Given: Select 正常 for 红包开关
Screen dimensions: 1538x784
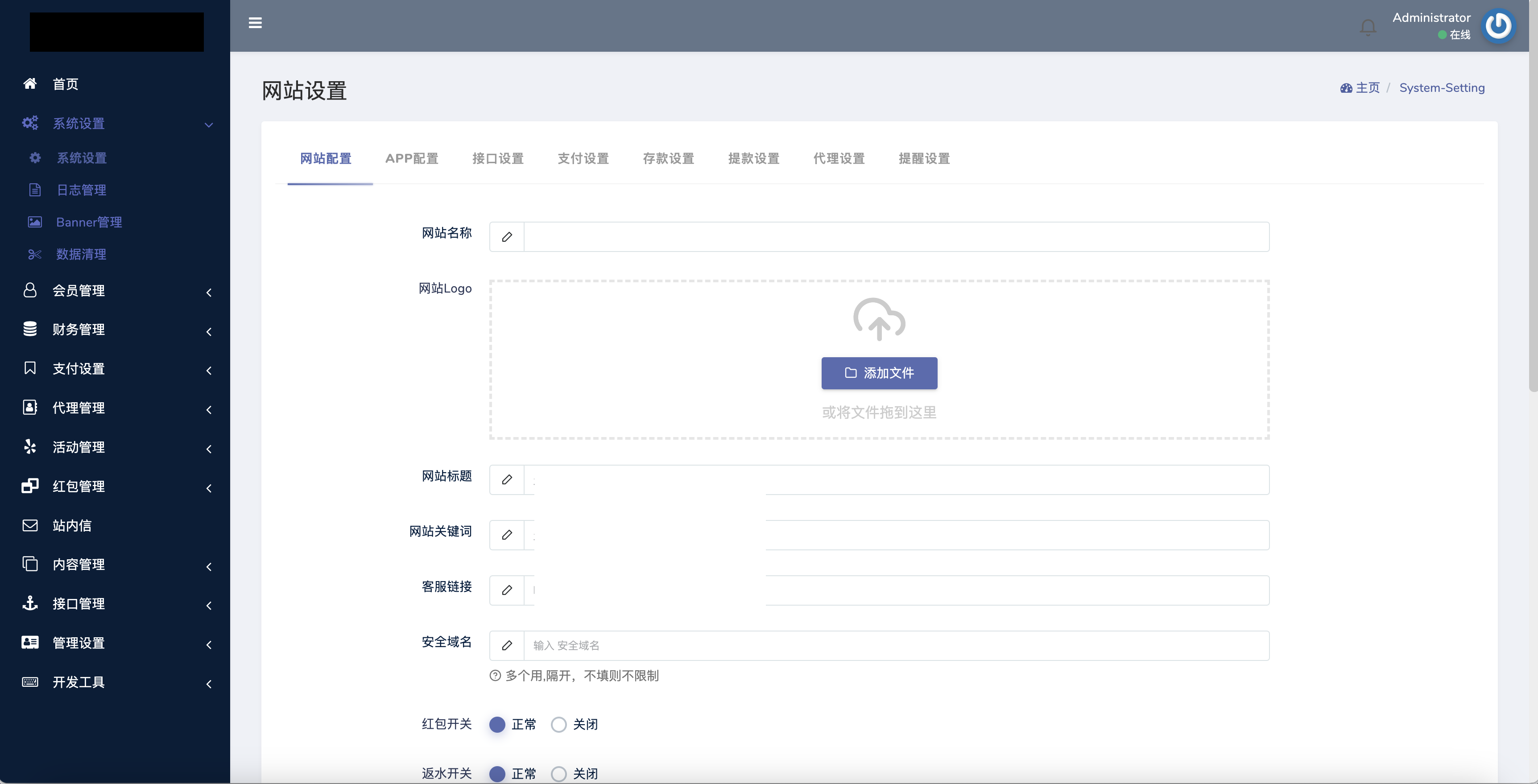Looking at the screenshot, I should [497, 724].
